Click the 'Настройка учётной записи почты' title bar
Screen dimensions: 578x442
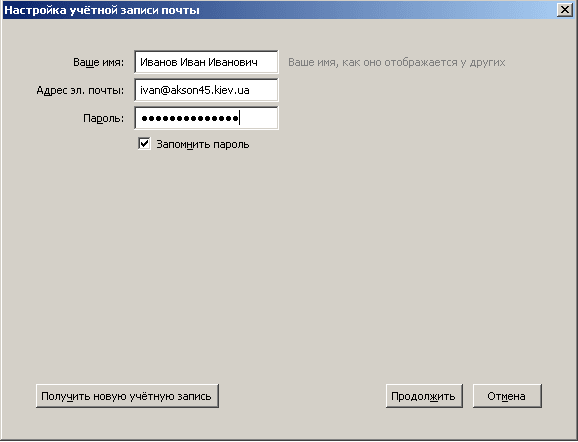click(280, 10)
